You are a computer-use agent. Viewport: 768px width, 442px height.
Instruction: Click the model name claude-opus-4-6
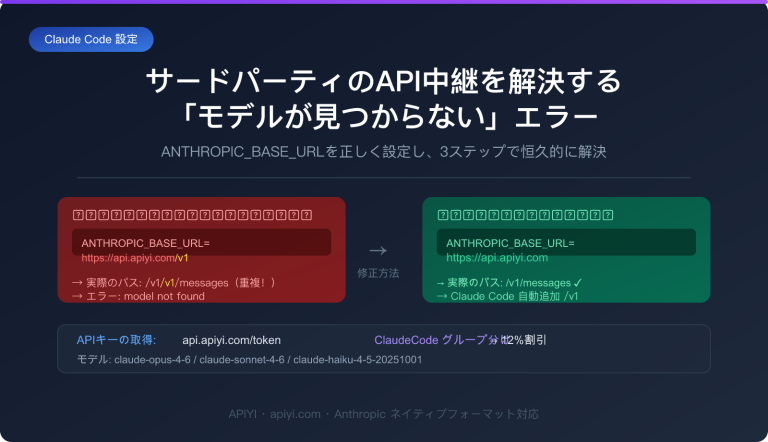[152, 360]
